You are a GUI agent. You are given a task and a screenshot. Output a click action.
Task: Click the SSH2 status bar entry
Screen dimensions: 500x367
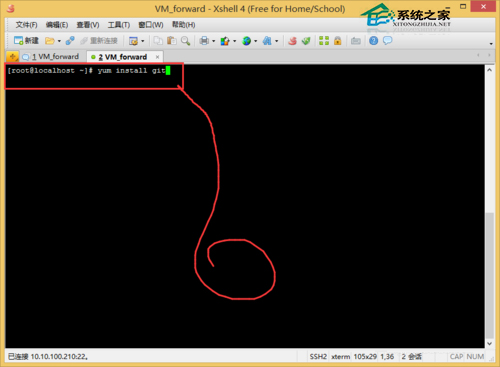click(x=318, y=357)
